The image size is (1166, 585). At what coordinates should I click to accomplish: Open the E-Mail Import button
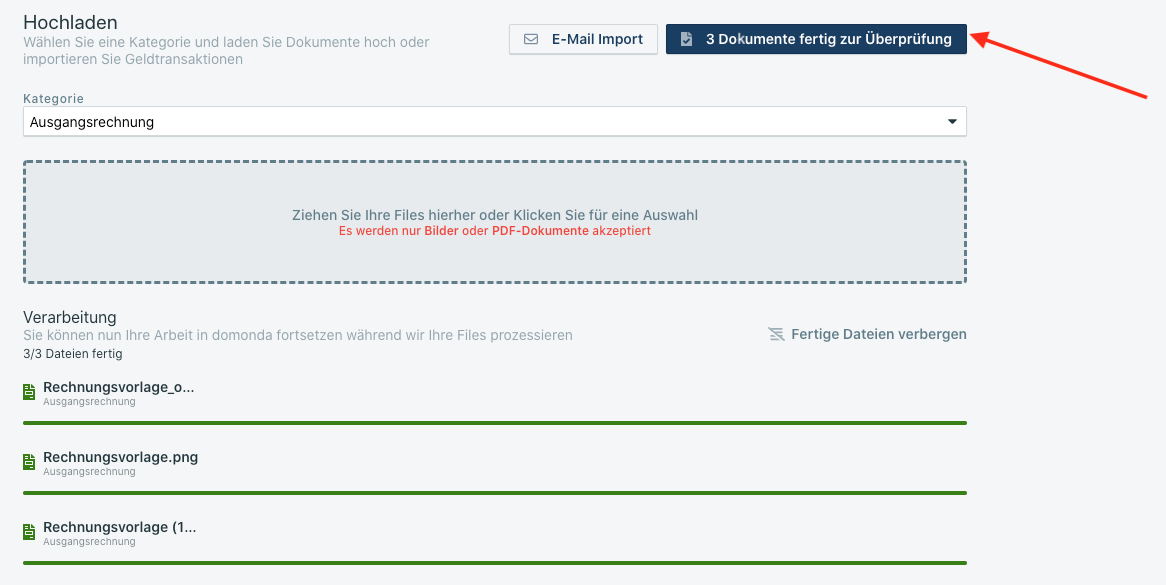pyautogui.click(x=583, y=39)
